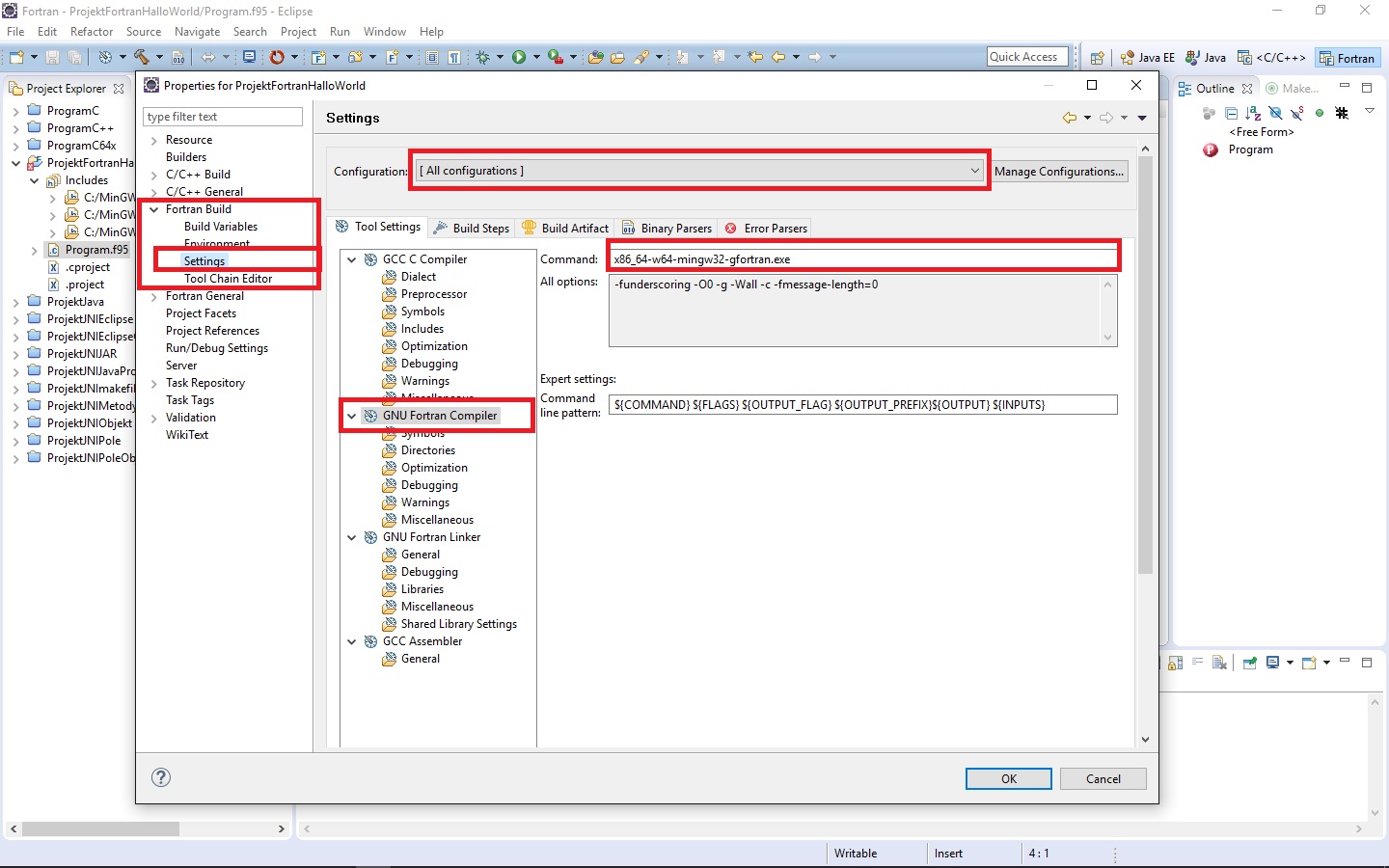
Task: Open the Fortran perspective
Action: (x=1347, y=58)
